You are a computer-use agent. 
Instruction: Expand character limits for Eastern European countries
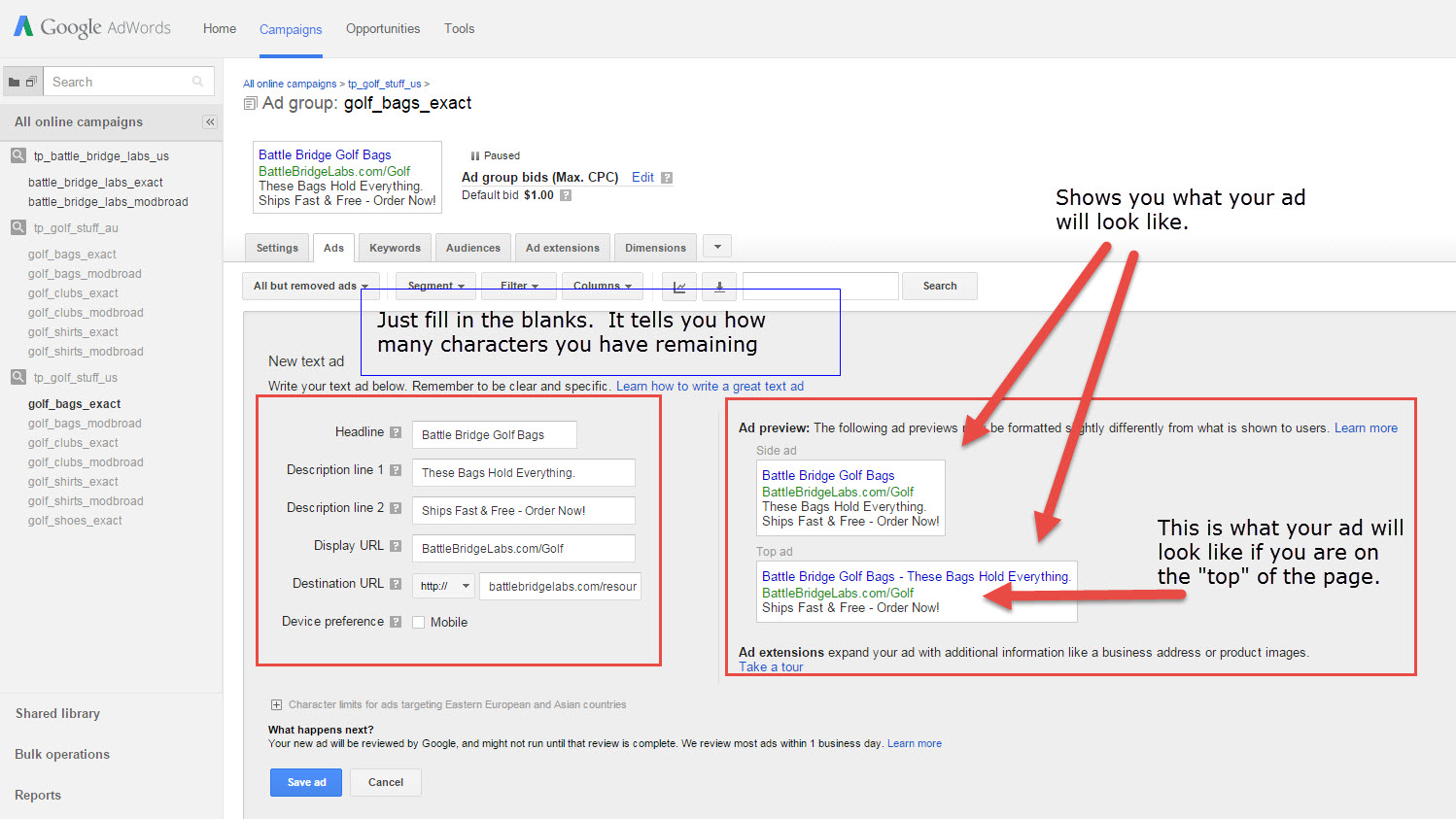[x=277, y=703]
